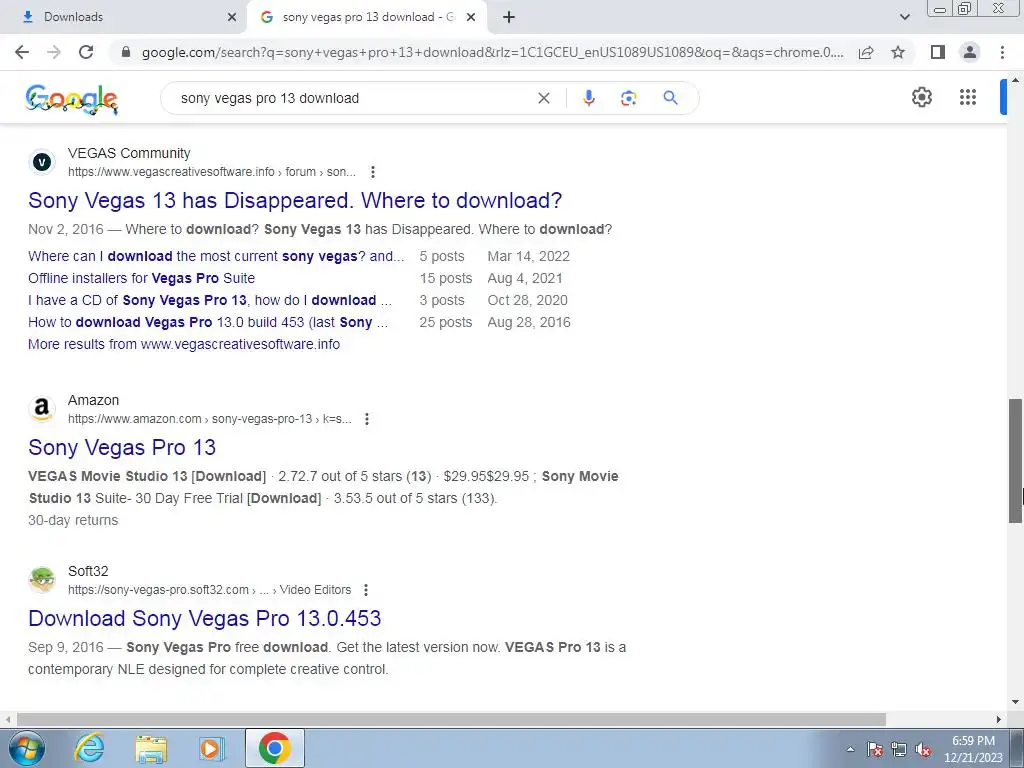Open the Chrome side panel
1024x768 pixels.
[x=938, y=52]
